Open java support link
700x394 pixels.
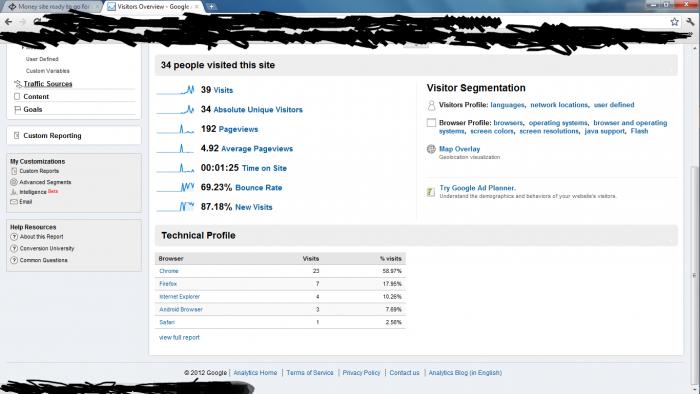tap(604, 131)
